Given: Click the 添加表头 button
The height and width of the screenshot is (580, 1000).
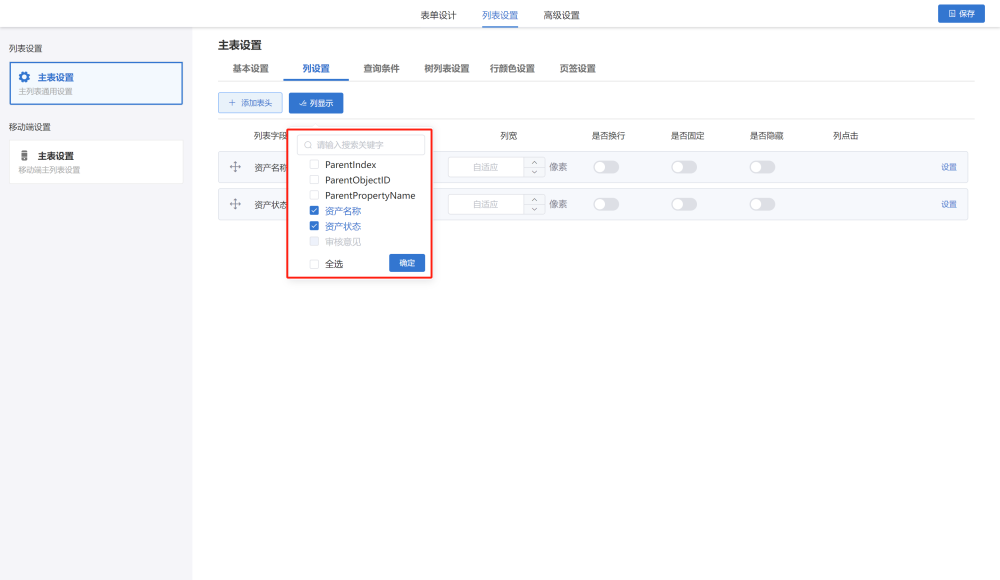Looking at the screenshot, I should coord(250,103).
